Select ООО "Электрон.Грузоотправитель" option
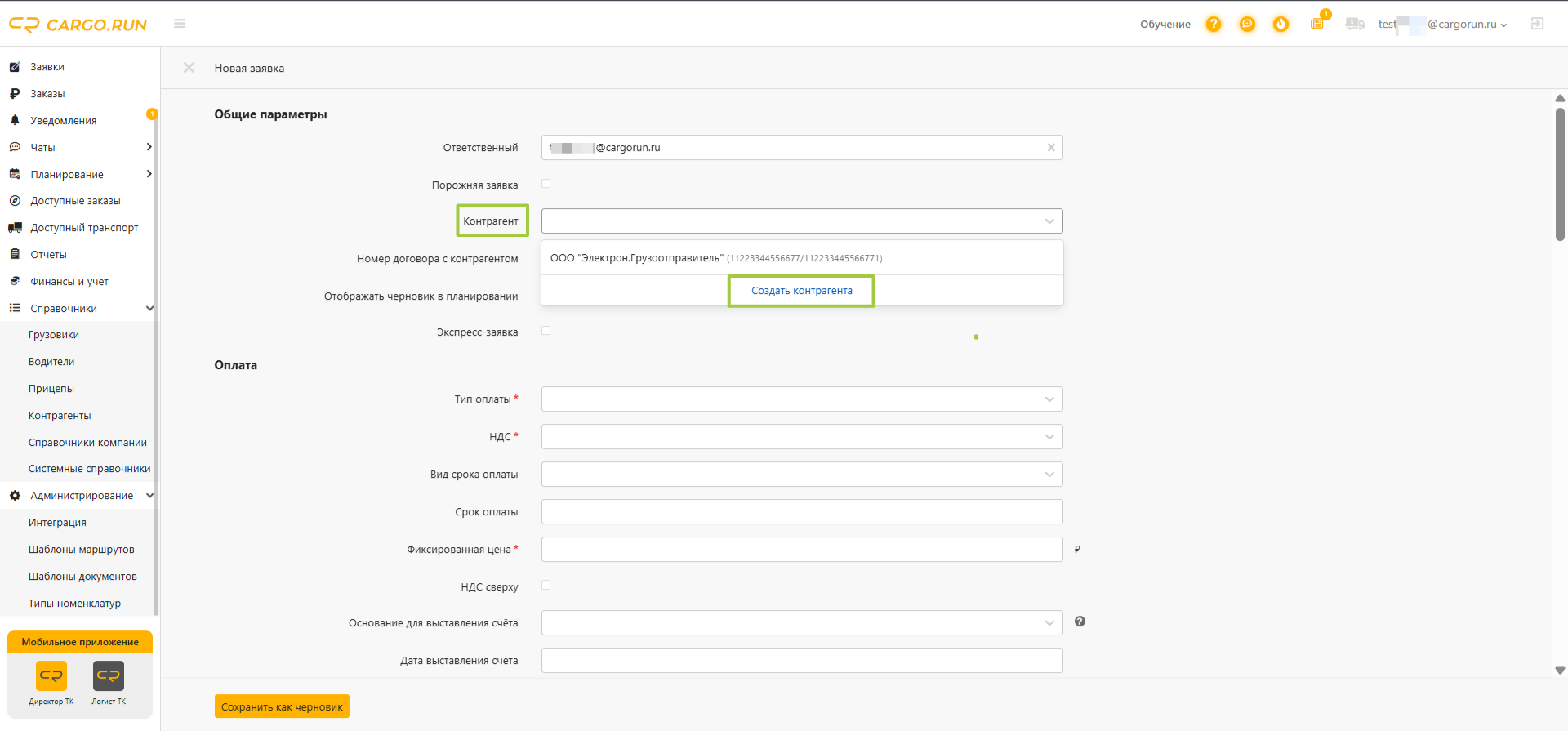The image size is (1568, 731). tap(802, 258)
